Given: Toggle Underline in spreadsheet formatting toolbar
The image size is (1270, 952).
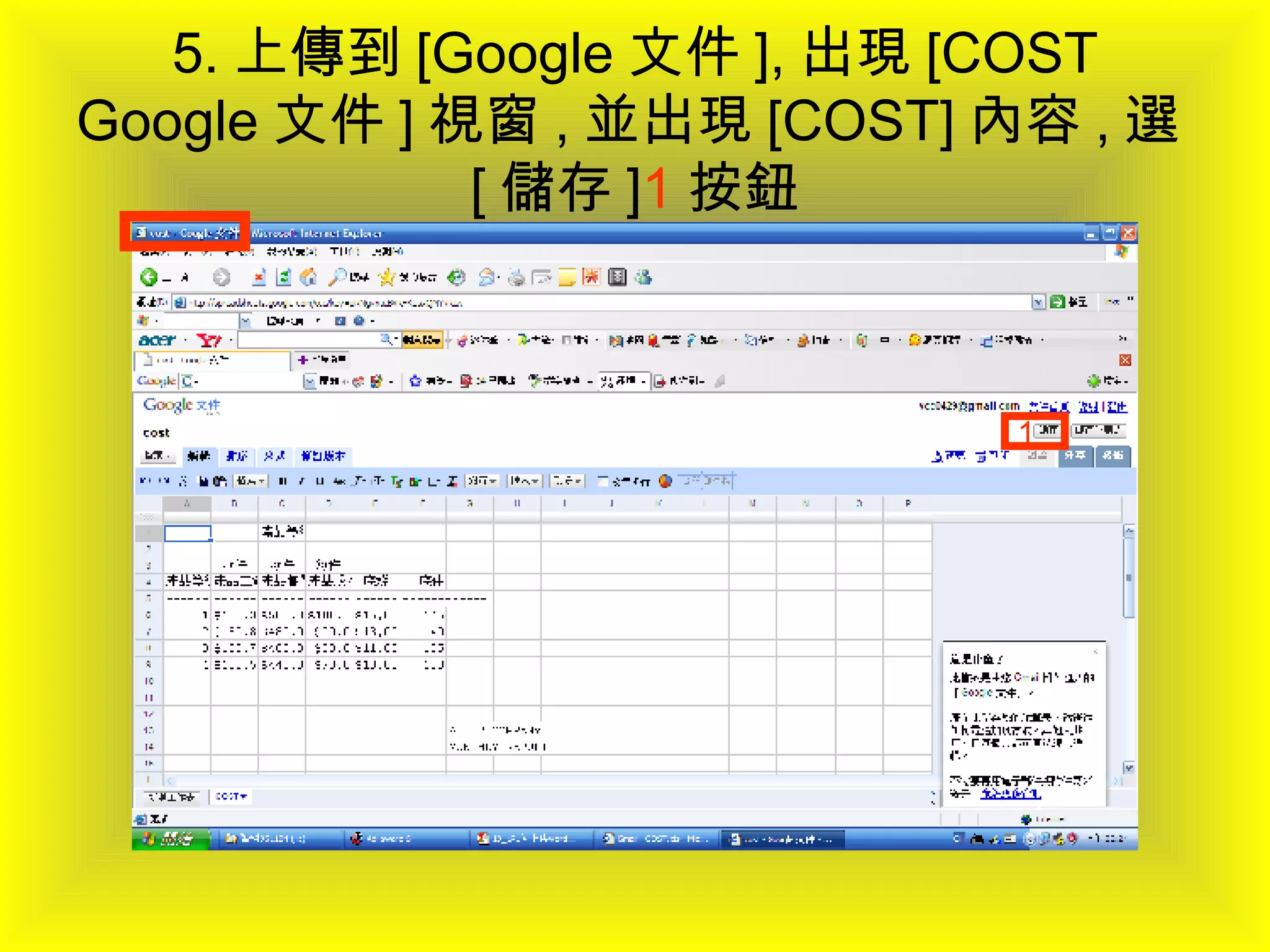Looking at the screenshot, I should (x=319, y=481).
